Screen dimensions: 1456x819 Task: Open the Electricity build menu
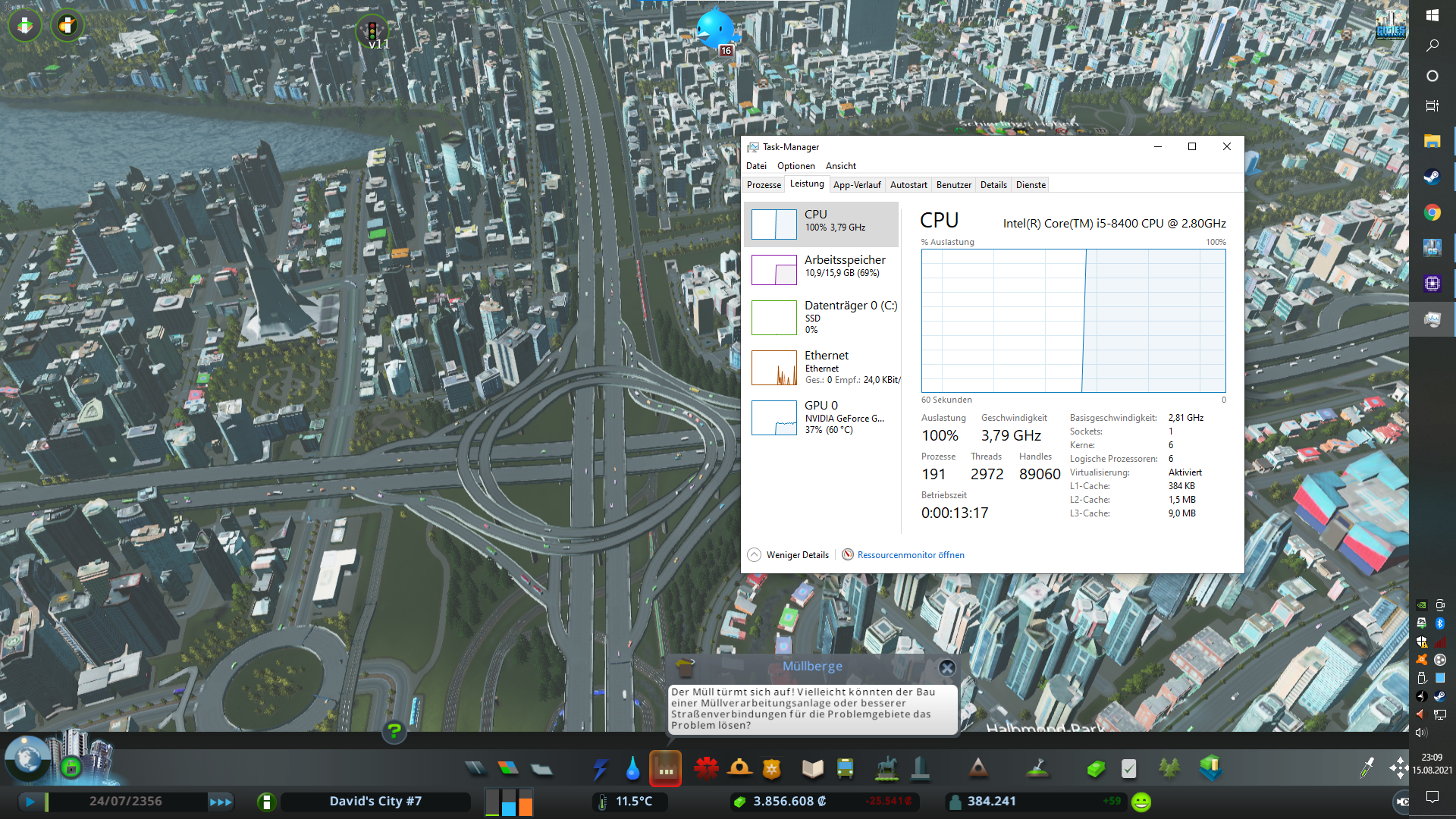pyautogui.click(x=600, y=770)
